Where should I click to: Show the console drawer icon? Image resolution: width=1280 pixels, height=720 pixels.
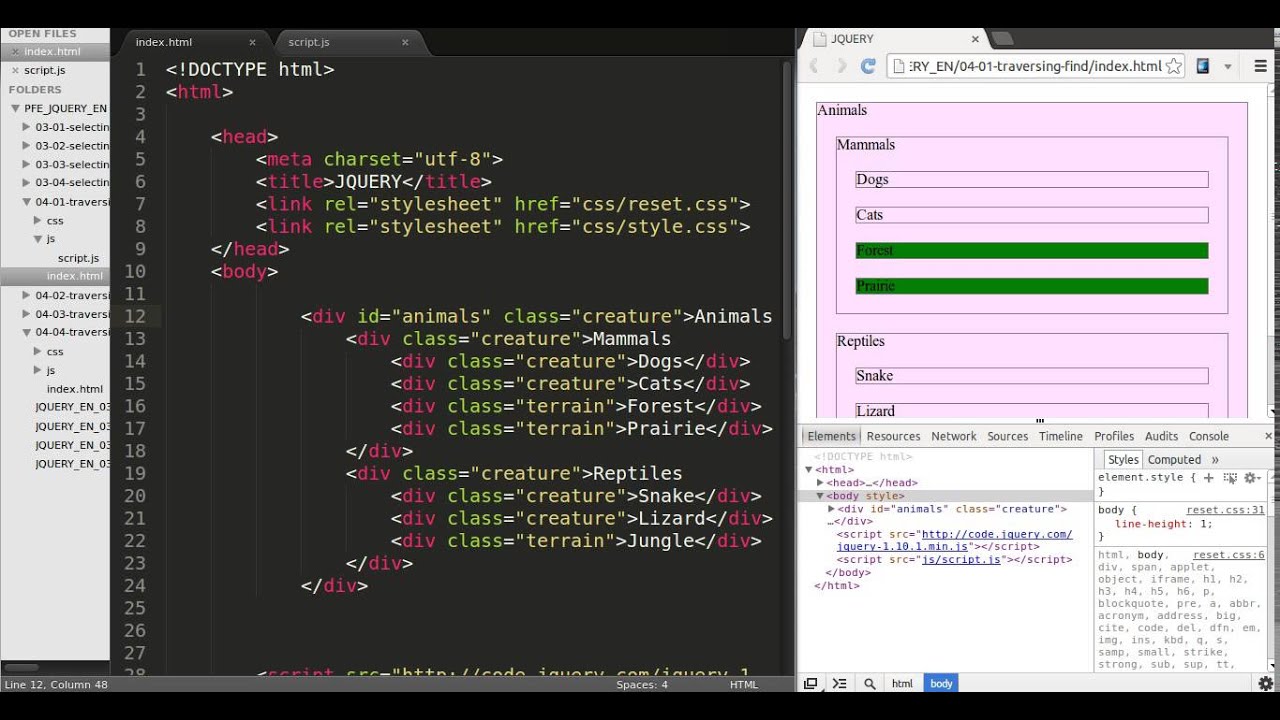(x=840, y=683)
